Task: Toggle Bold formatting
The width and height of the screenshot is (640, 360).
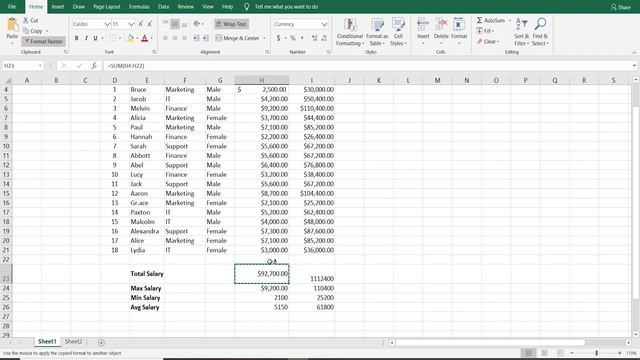Action: [76, 38]
